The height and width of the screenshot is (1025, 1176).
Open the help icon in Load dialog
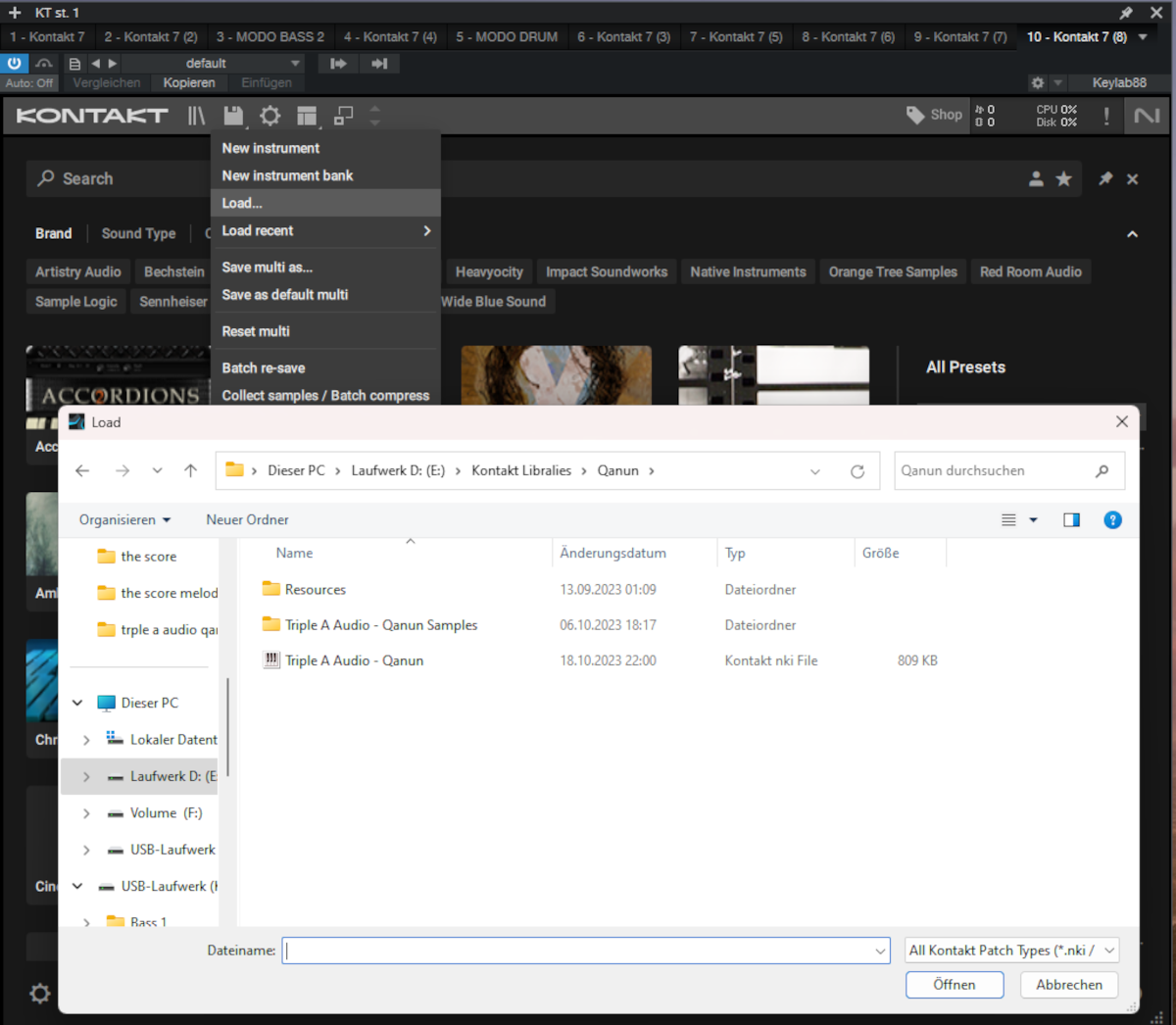[1112, 520]
